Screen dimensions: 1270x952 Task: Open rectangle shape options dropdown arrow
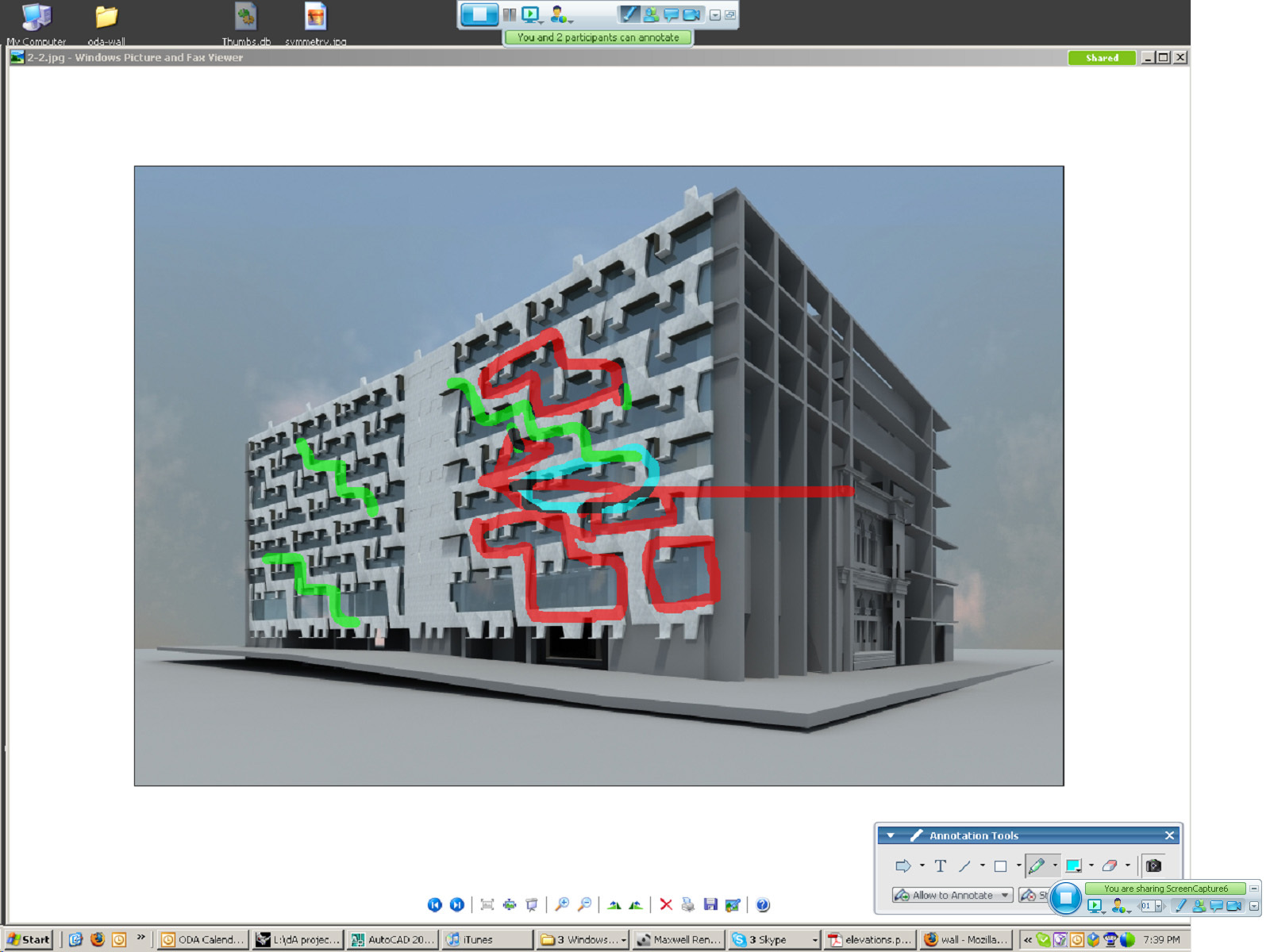tap(1018, 866)
